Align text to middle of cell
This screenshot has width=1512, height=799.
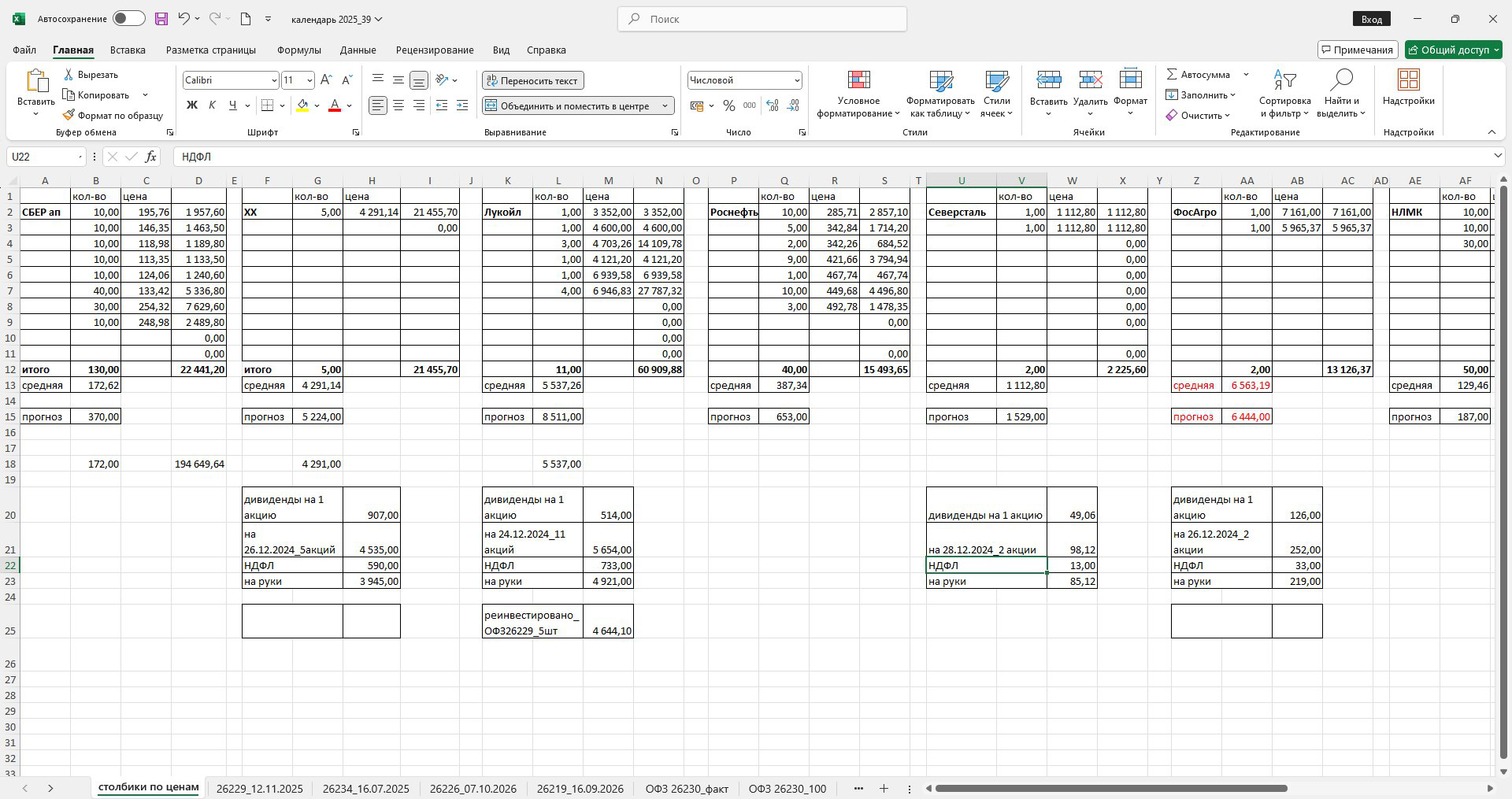pyautogui.click(x=398, y=80)
